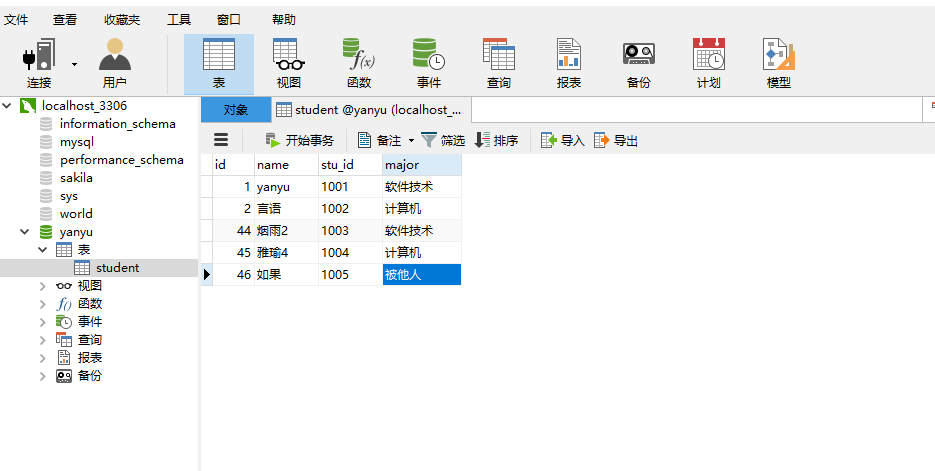935x471 pixels.
Task: Select the sys database
Action: coord(69,196)
